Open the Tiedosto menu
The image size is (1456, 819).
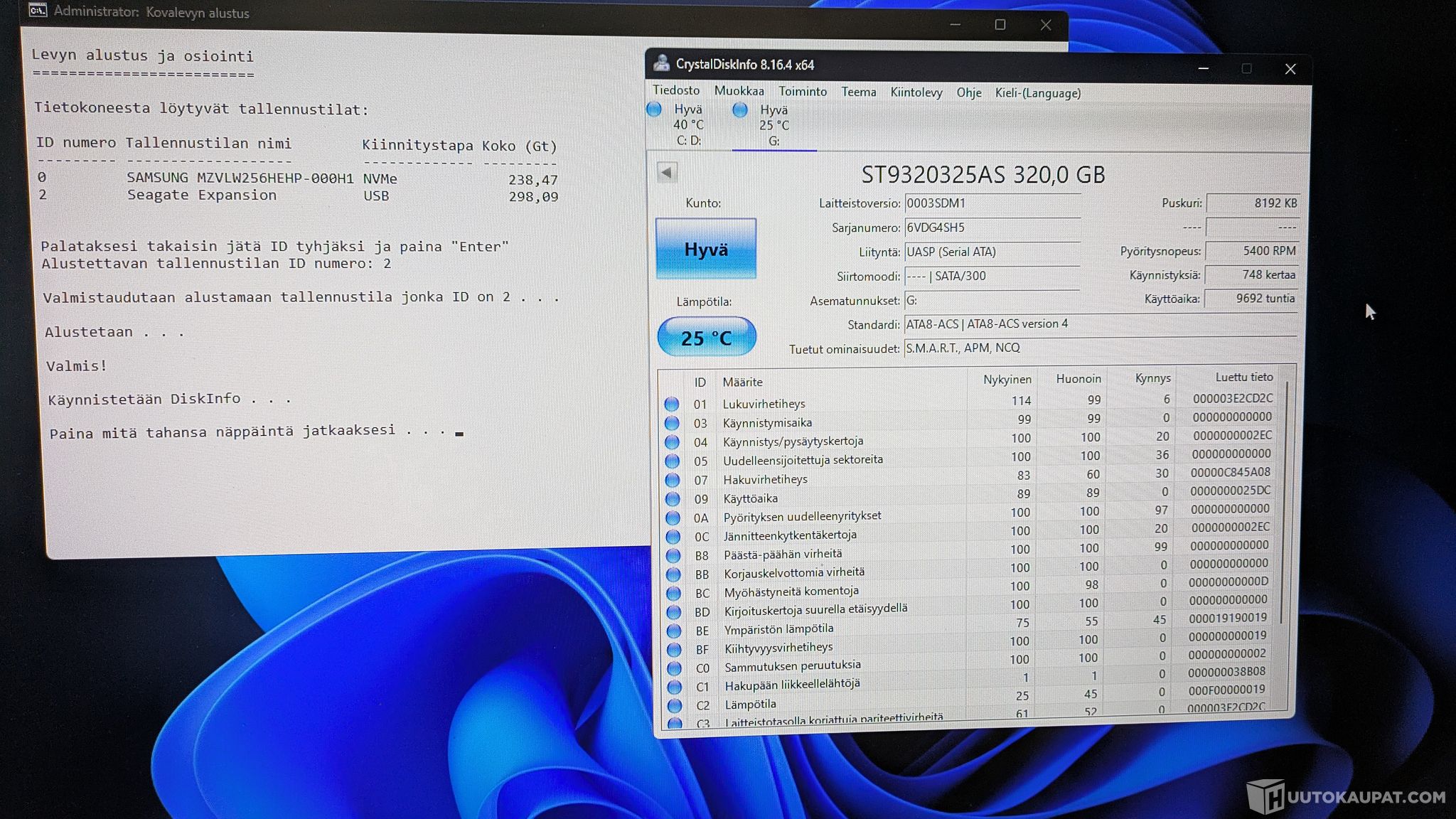click(676, 90)
